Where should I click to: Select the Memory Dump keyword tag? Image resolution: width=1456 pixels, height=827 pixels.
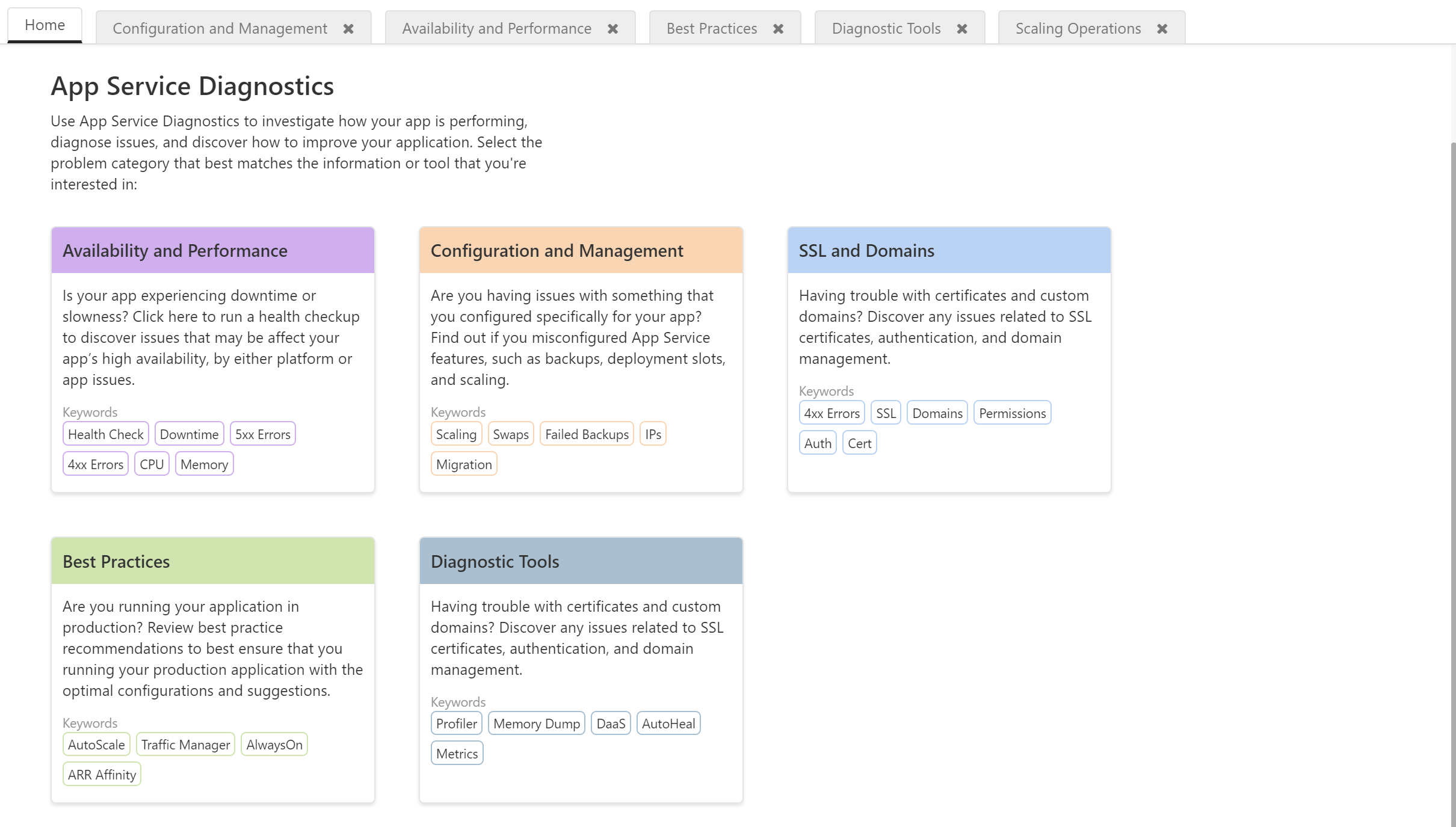click(x=536, y=724)
